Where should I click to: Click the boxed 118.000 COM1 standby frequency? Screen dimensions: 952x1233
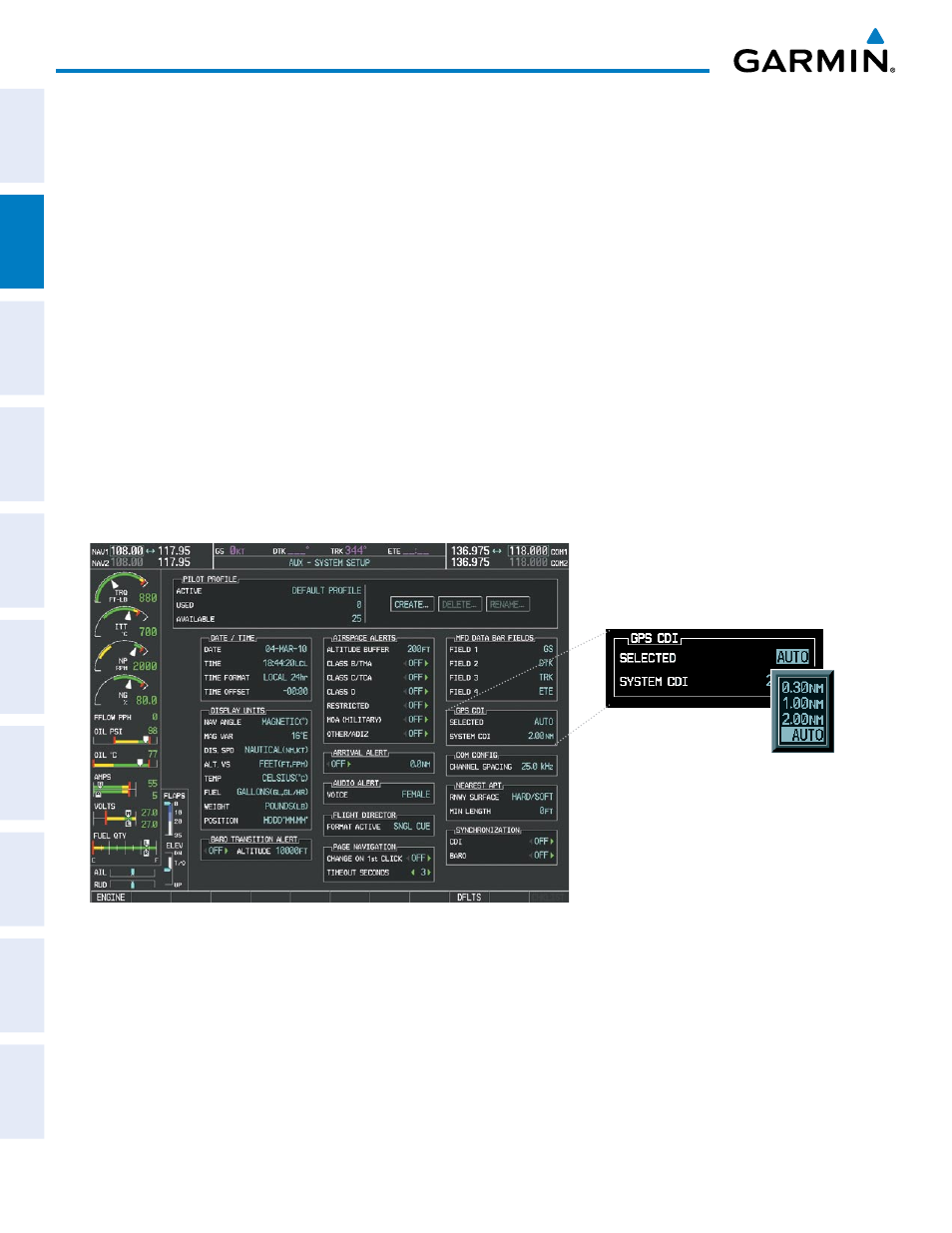528,551
